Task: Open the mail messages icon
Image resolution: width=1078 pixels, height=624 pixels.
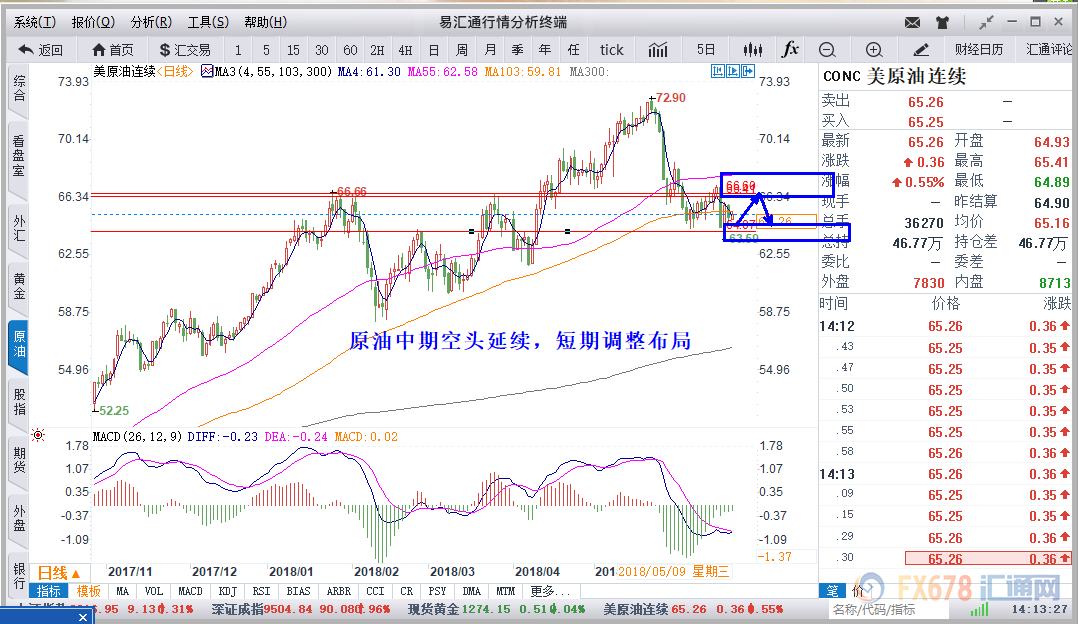Action: pos(912,23)
